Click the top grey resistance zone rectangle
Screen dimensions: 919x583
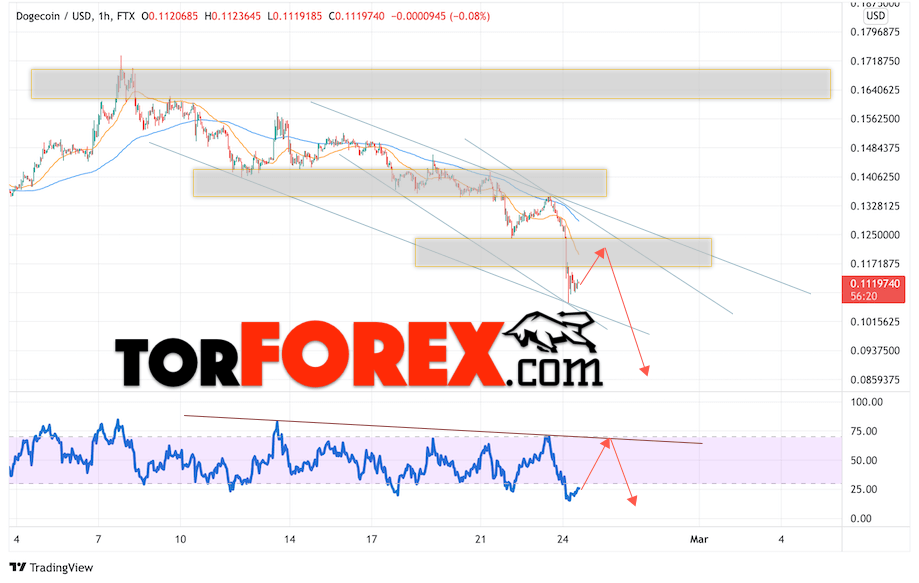431,84
